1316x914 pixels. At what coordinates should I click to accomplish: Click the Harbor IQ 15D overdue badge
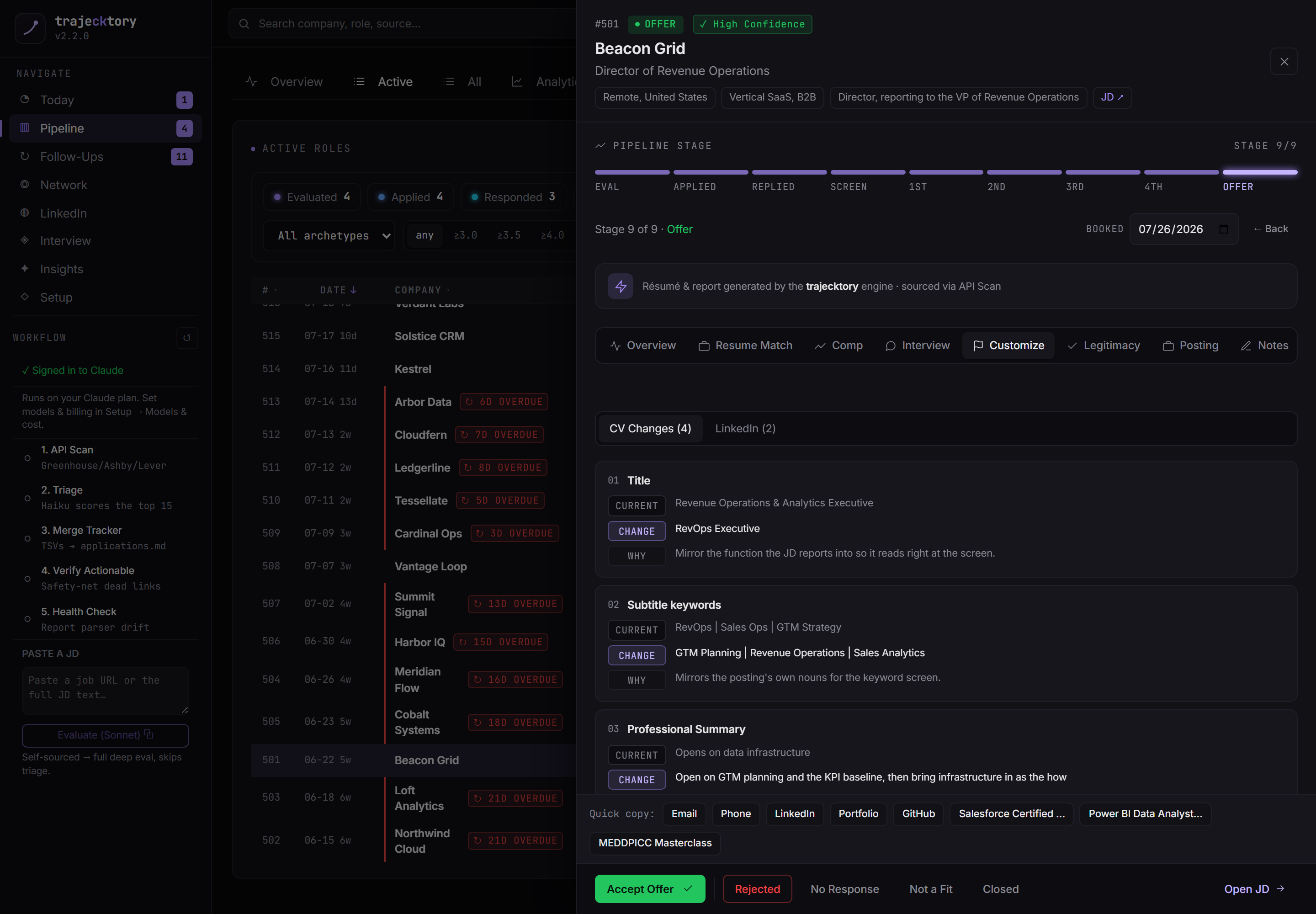[500, 643]
